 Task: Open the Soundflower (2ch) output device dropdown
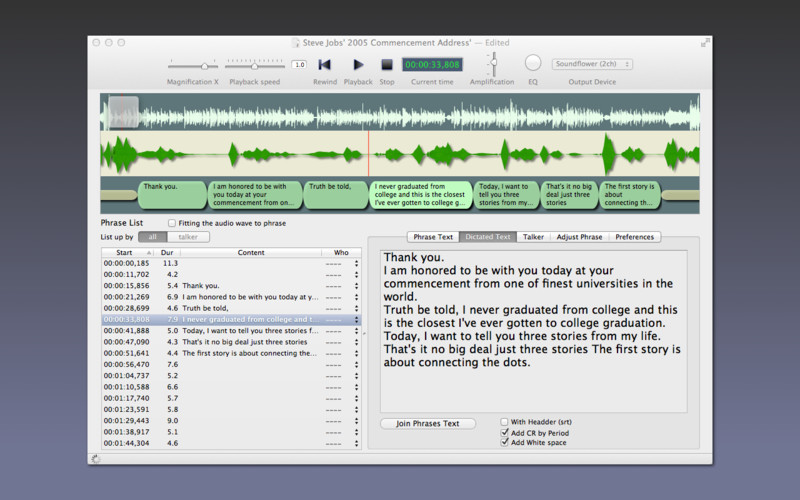[592, 64]
